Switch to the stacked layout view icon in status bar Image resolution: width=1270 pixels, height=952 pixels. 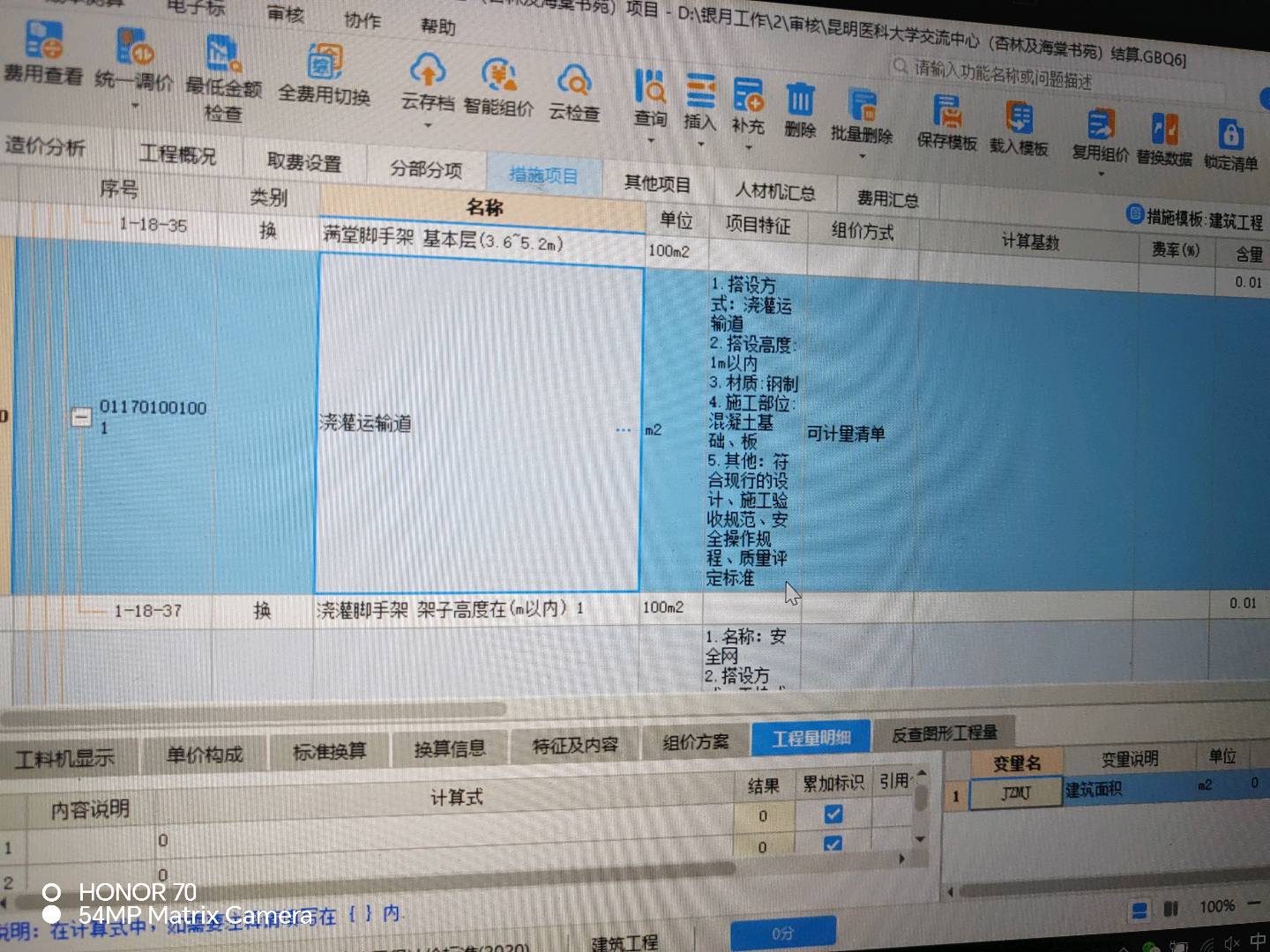(x=1139, y=910)
